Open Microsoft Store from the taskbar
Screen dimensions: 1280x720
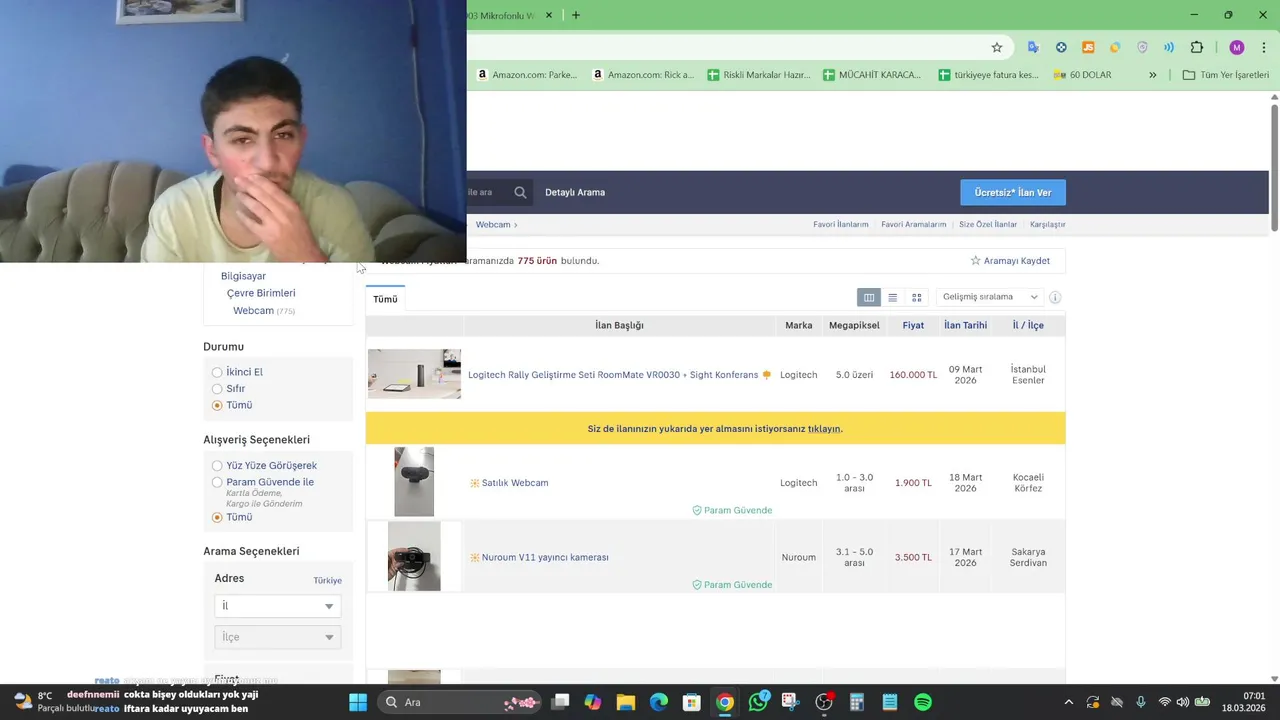pos(692,702)
